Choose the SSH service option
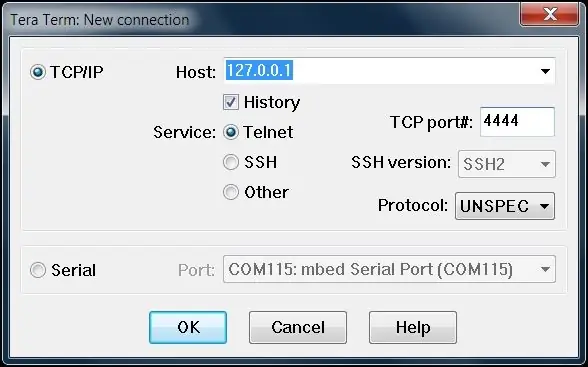 [x=231, y=162]
